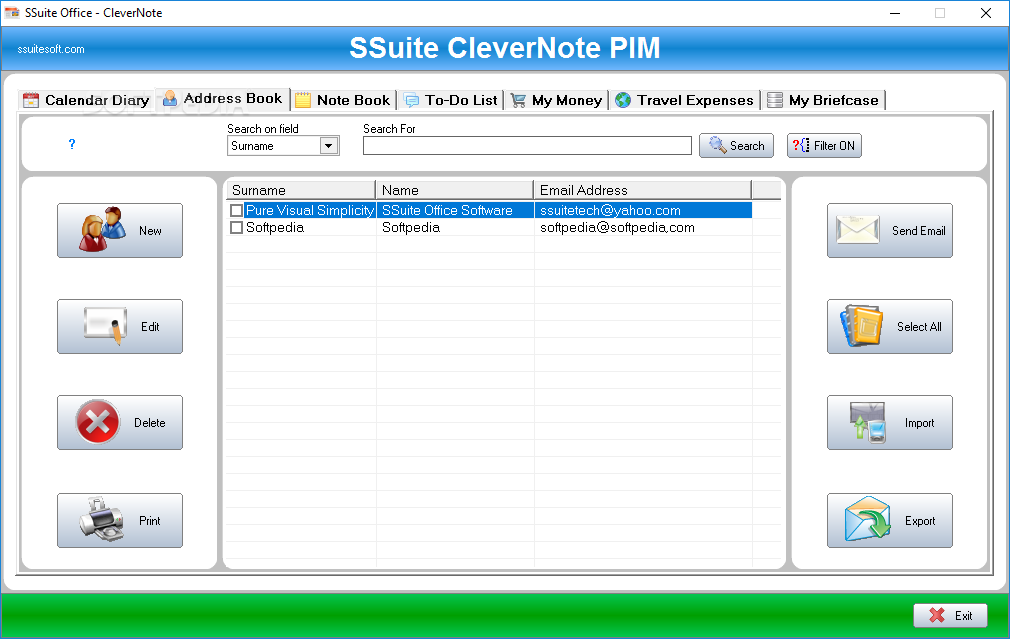
Task: Click the My Briefcase drawer icon
Action: [775, 100]
